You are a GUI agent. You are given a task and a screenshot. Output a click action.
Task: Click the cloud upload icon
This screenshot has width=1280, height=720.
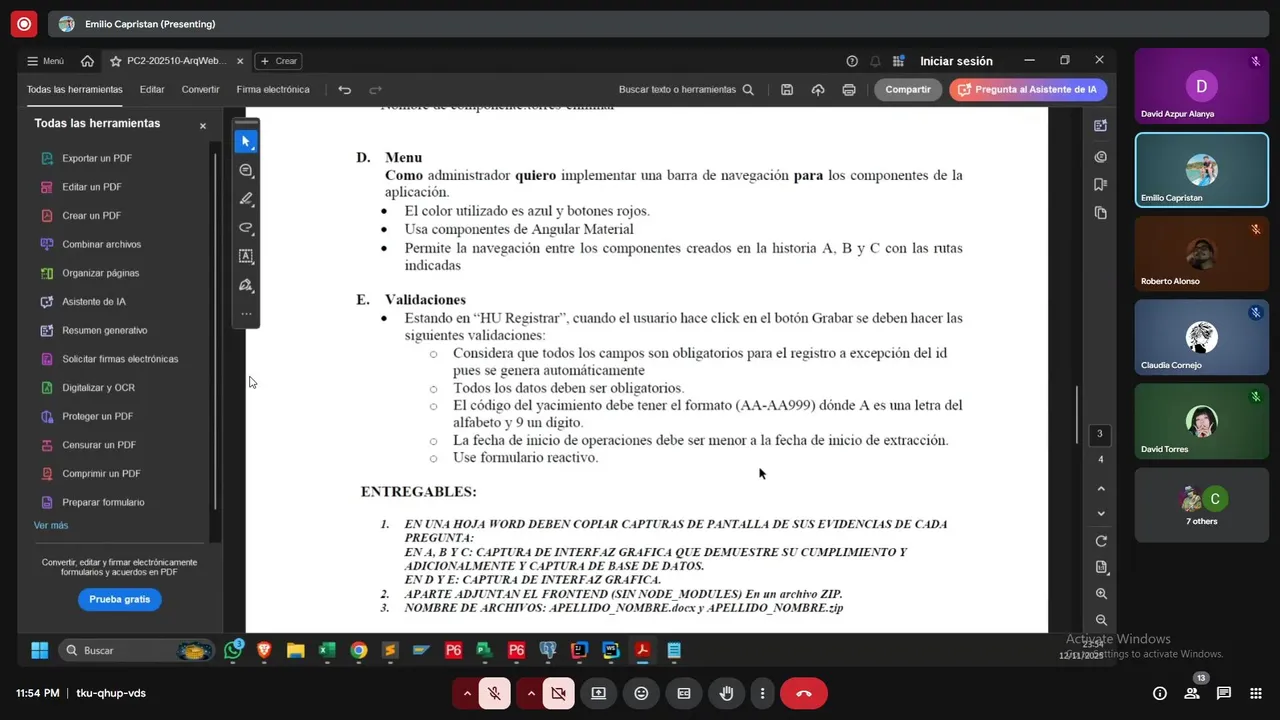click(818, 89)
